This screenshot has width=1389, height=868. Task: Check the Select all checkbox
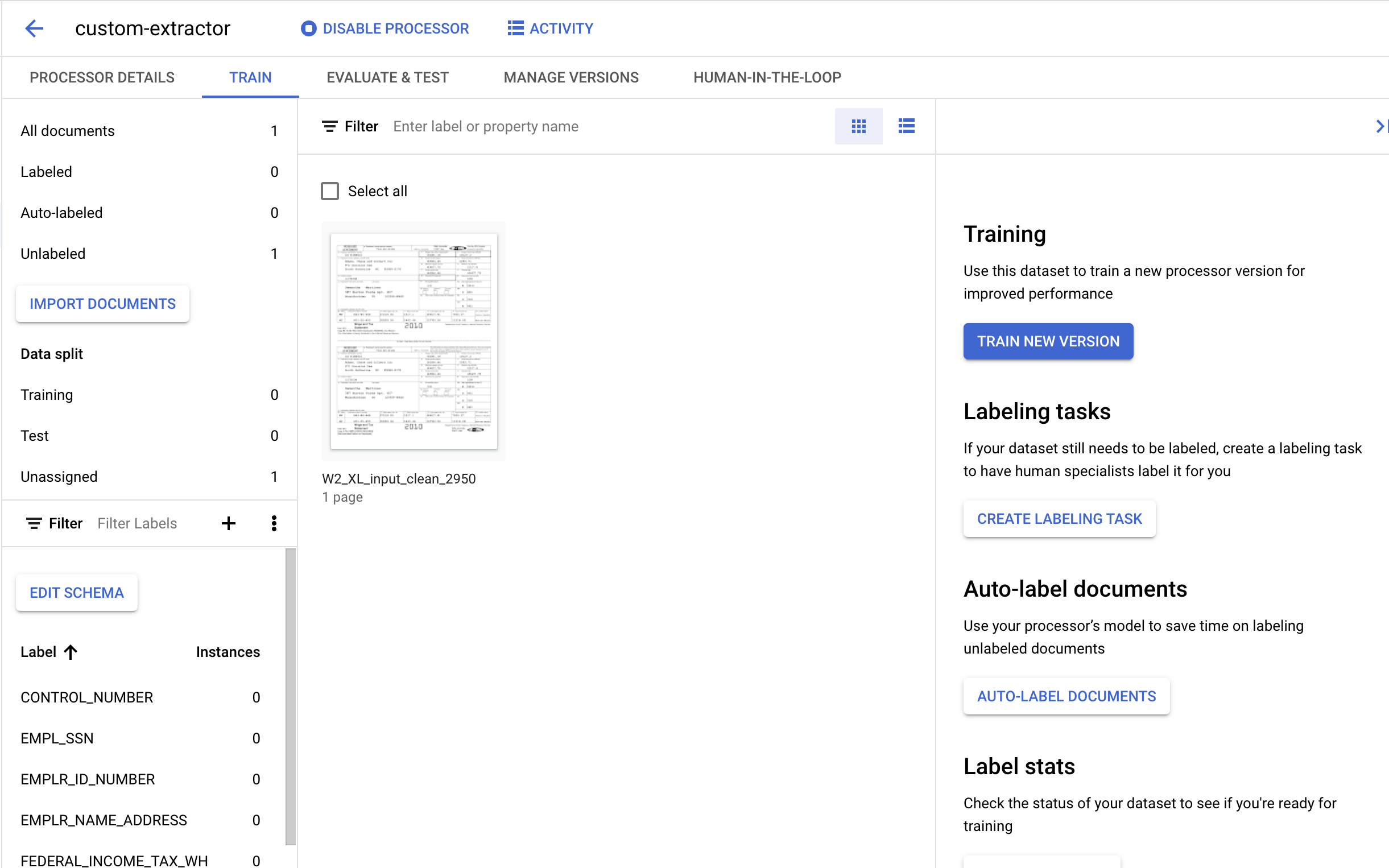point(330,191)
